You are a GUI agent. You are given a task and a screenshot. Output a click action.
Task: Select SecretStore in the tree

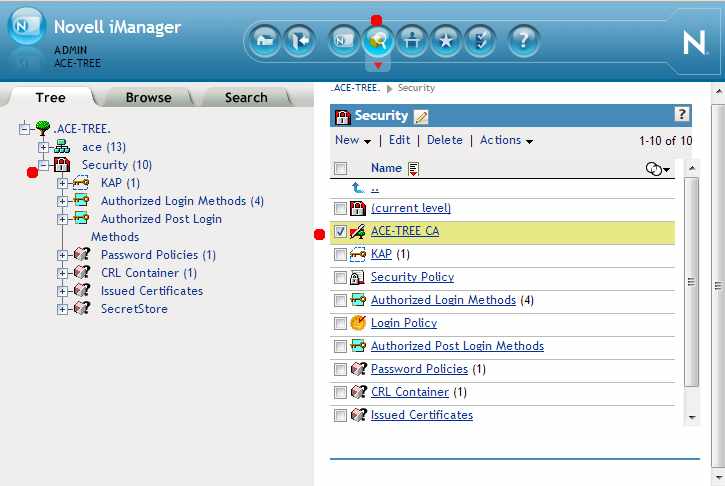pyautogui.click(x=134, y=309)
